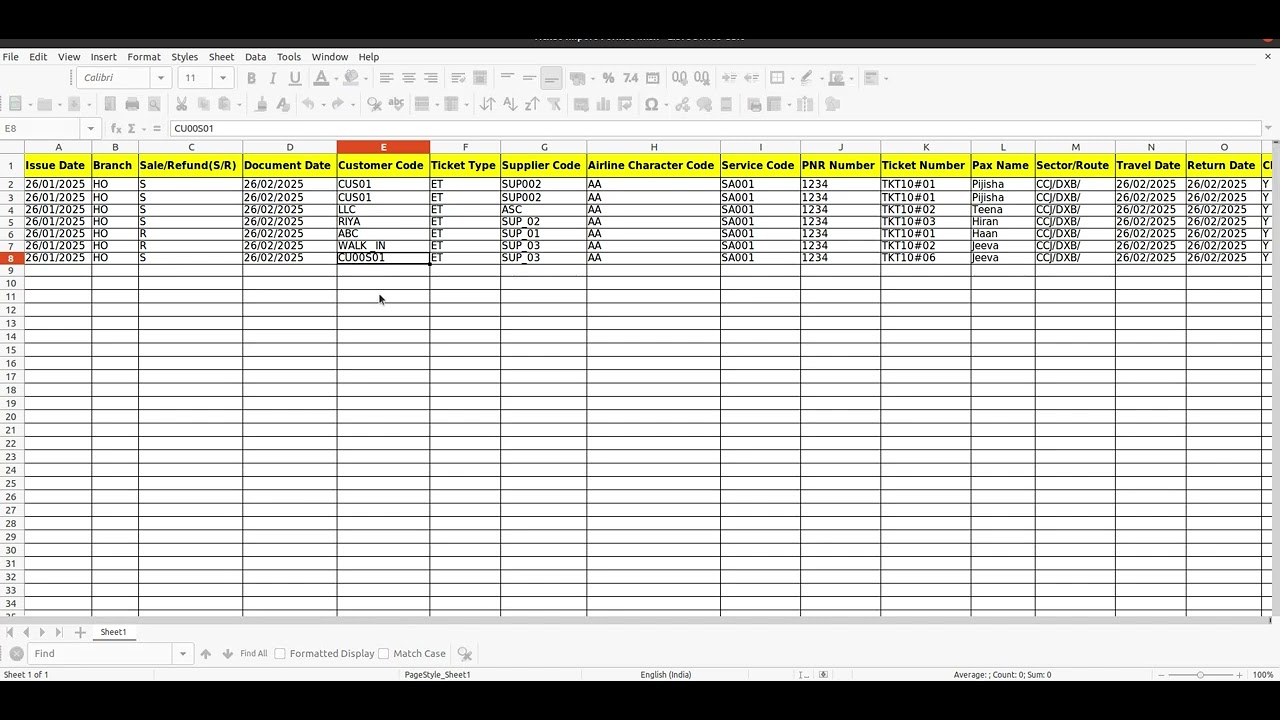Switch to Sheet1 tab

(x=113, y=633)
